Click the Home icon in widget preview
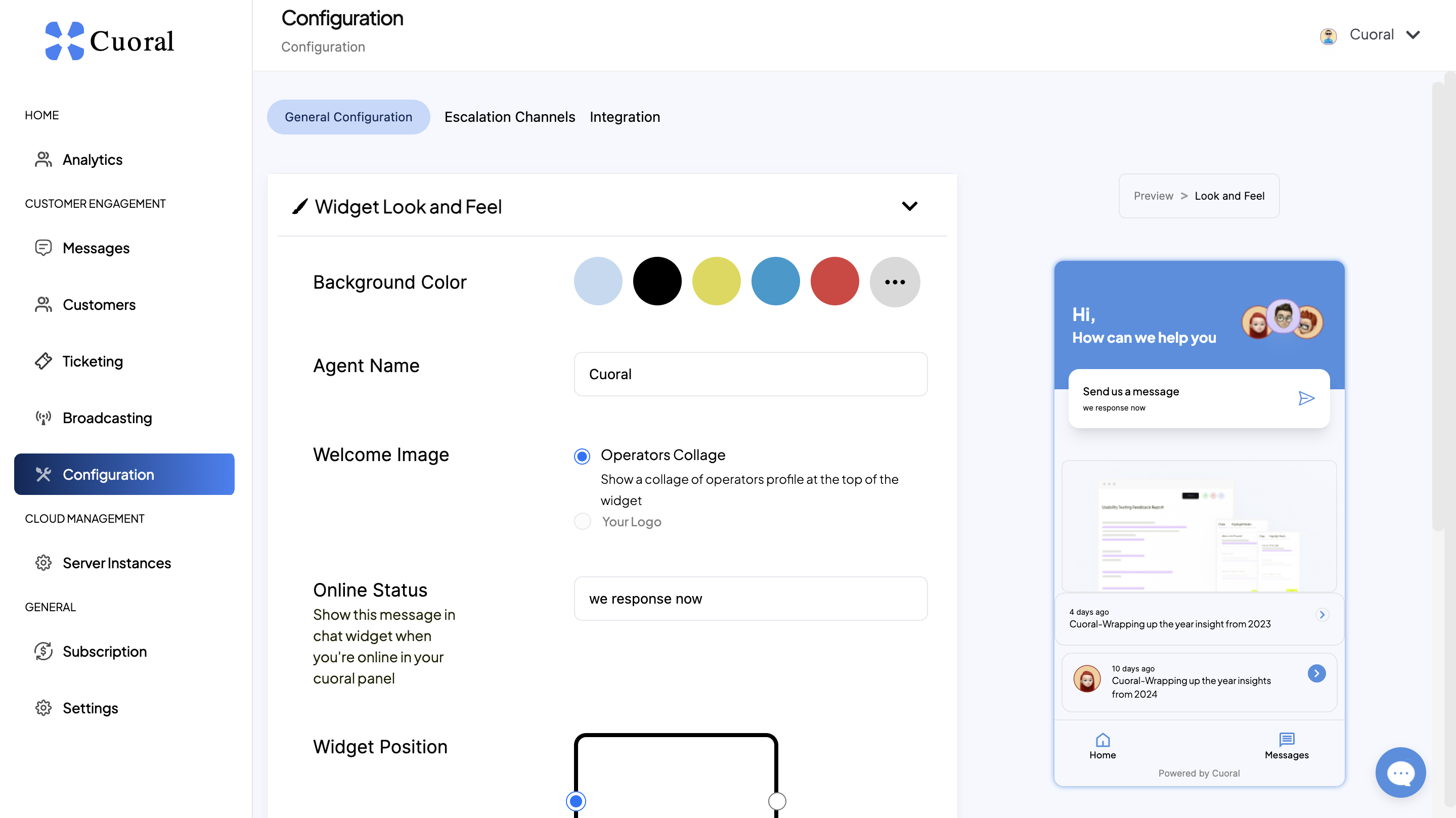 click(1102, 740)
